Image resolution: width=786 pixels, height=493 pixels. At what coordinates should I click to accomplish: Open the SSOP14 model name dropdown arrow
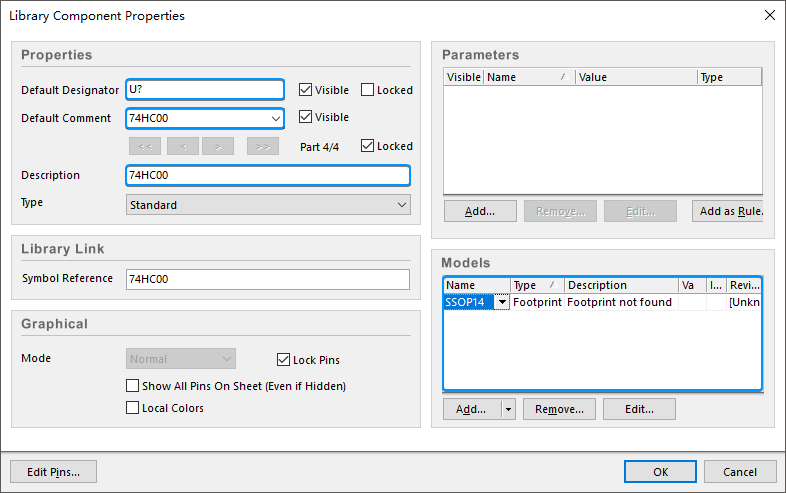click(x=502, y=302)
